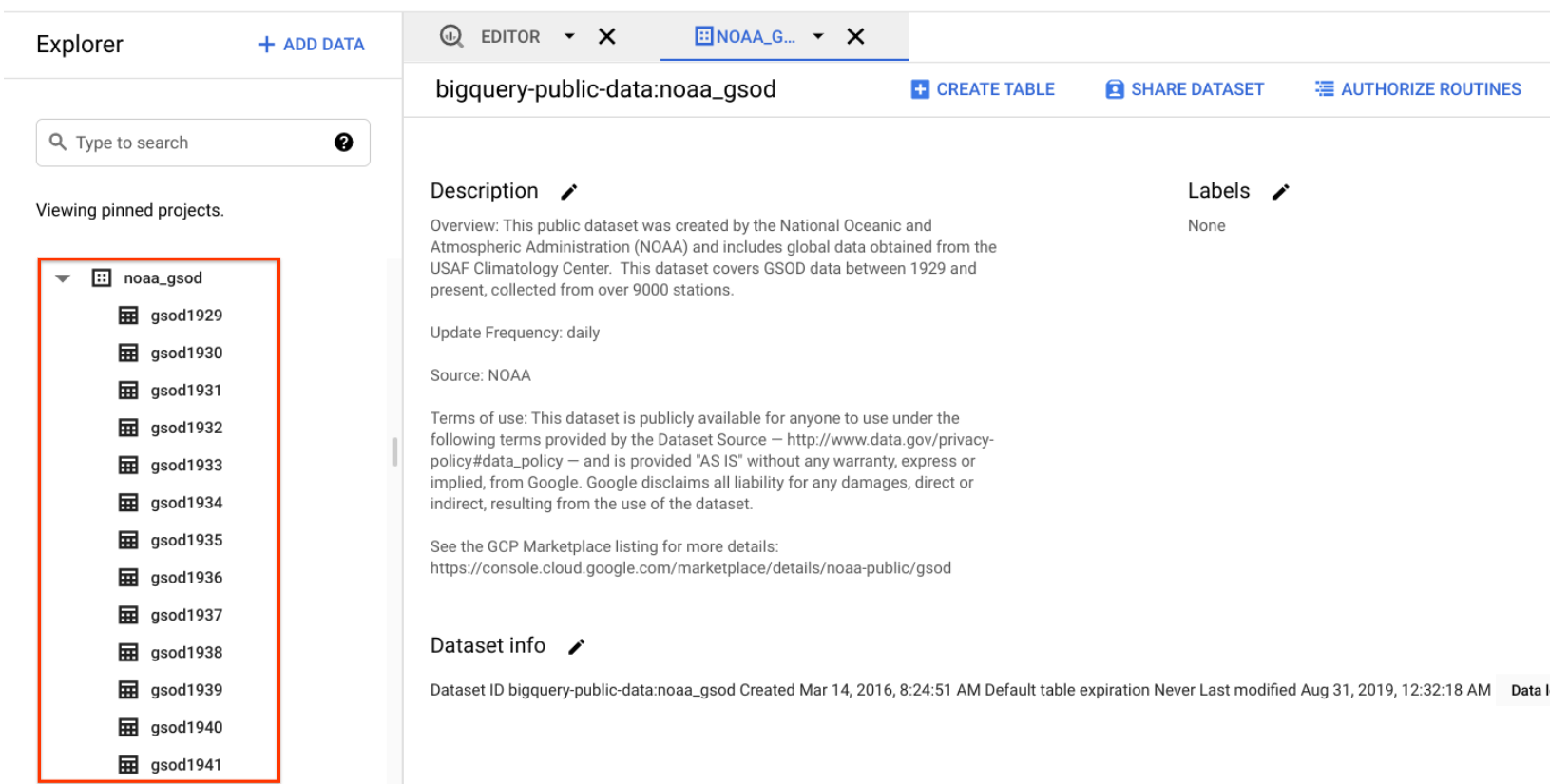Screen dimensions: 1550x784
Task: Click the gsod1934 table icon
Action: (128, 503)
